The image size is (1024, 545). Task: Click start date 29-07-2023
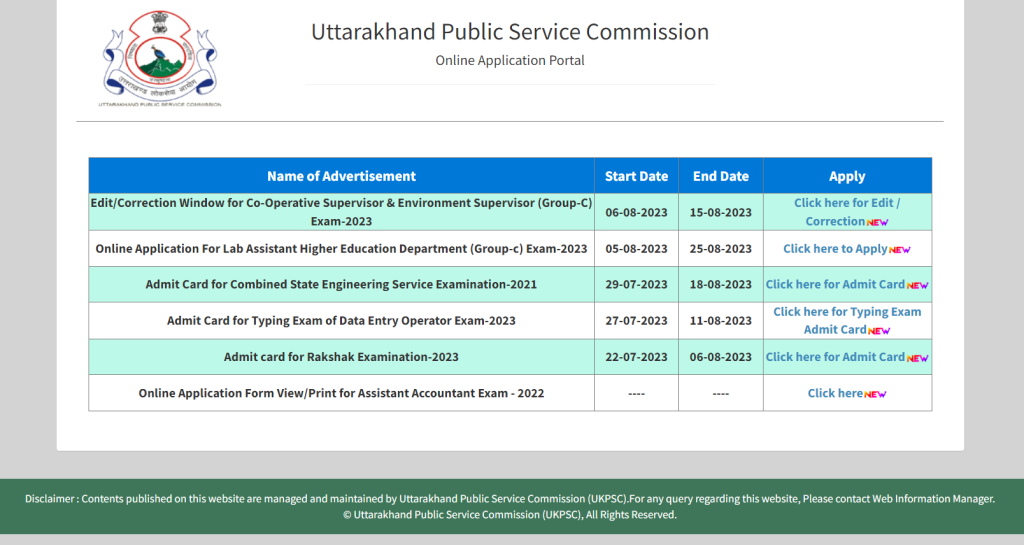(636, 285)
